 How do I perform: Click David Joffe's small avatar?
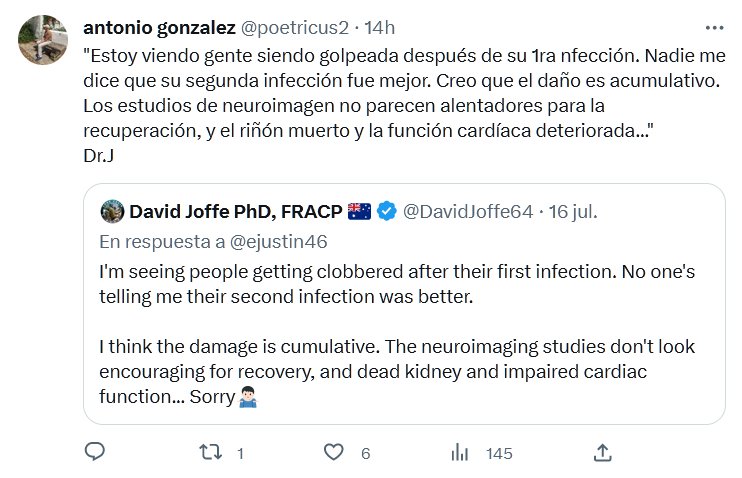(112, 211)
